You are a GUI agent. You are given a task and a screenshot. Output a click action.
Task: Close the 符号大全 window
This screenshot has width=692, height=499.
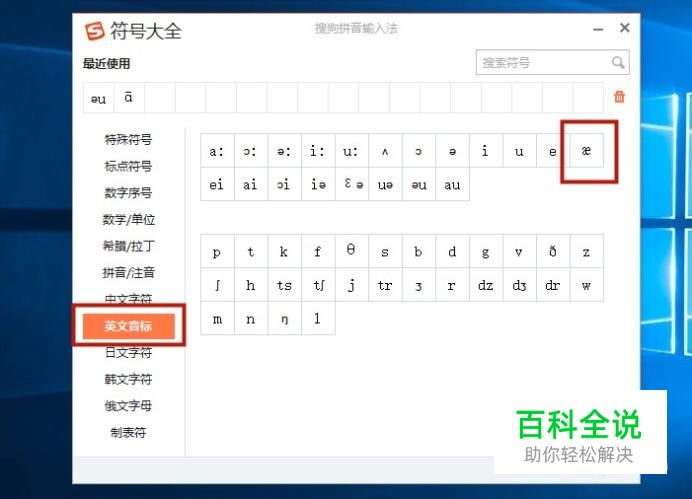click(624, 28)
